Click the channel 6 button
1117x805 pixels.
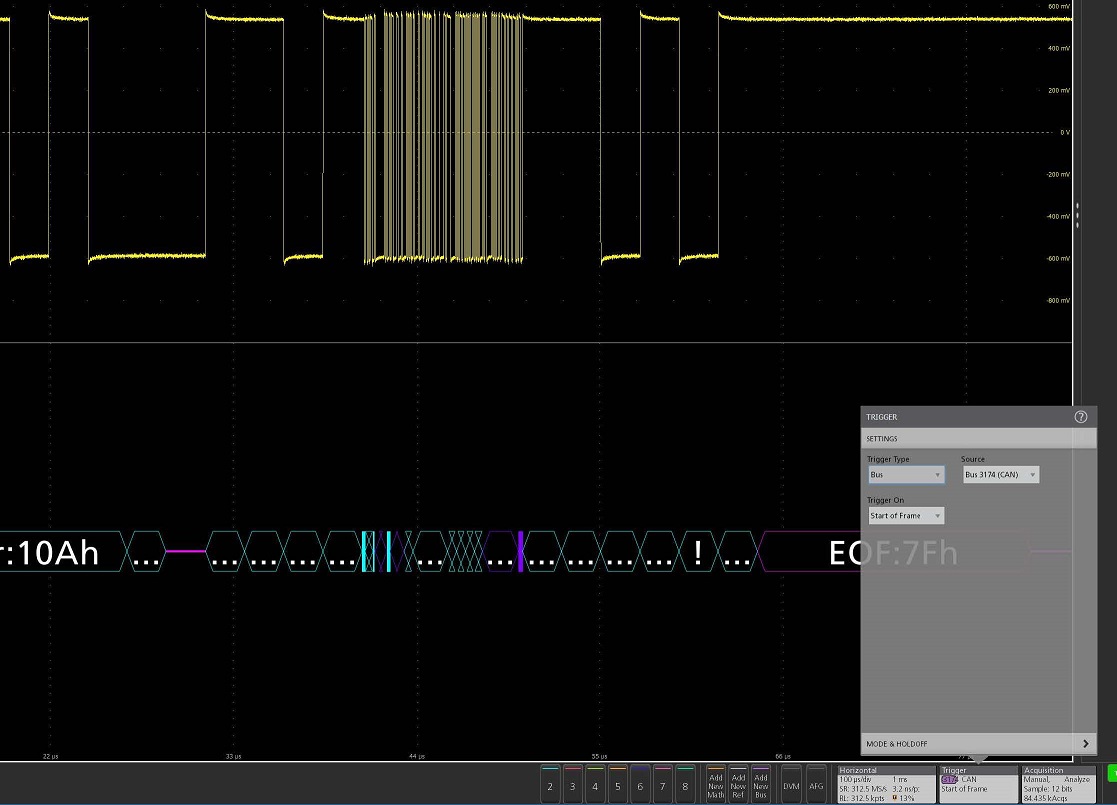pyautogui.click(x=640, y=785)
